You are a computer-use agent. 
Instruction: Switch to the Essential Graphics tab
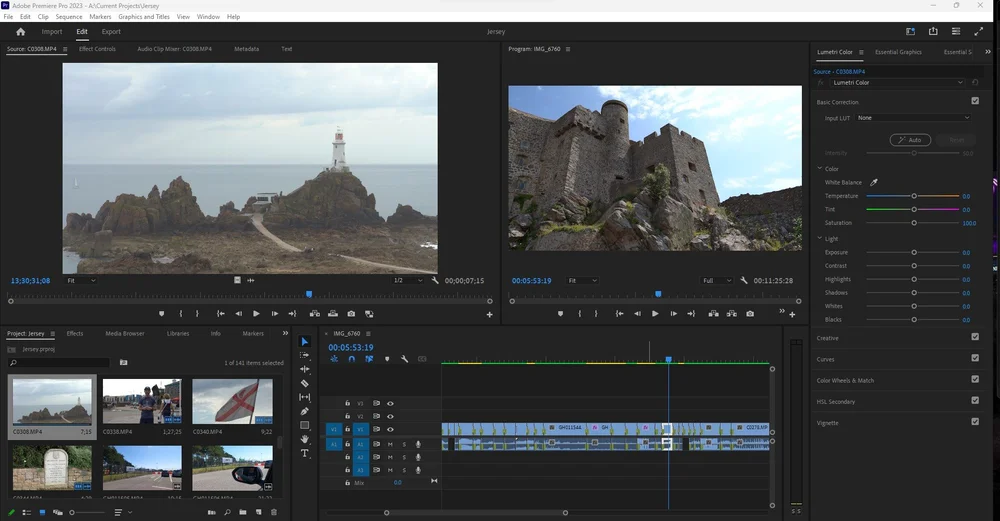point(898,52)
